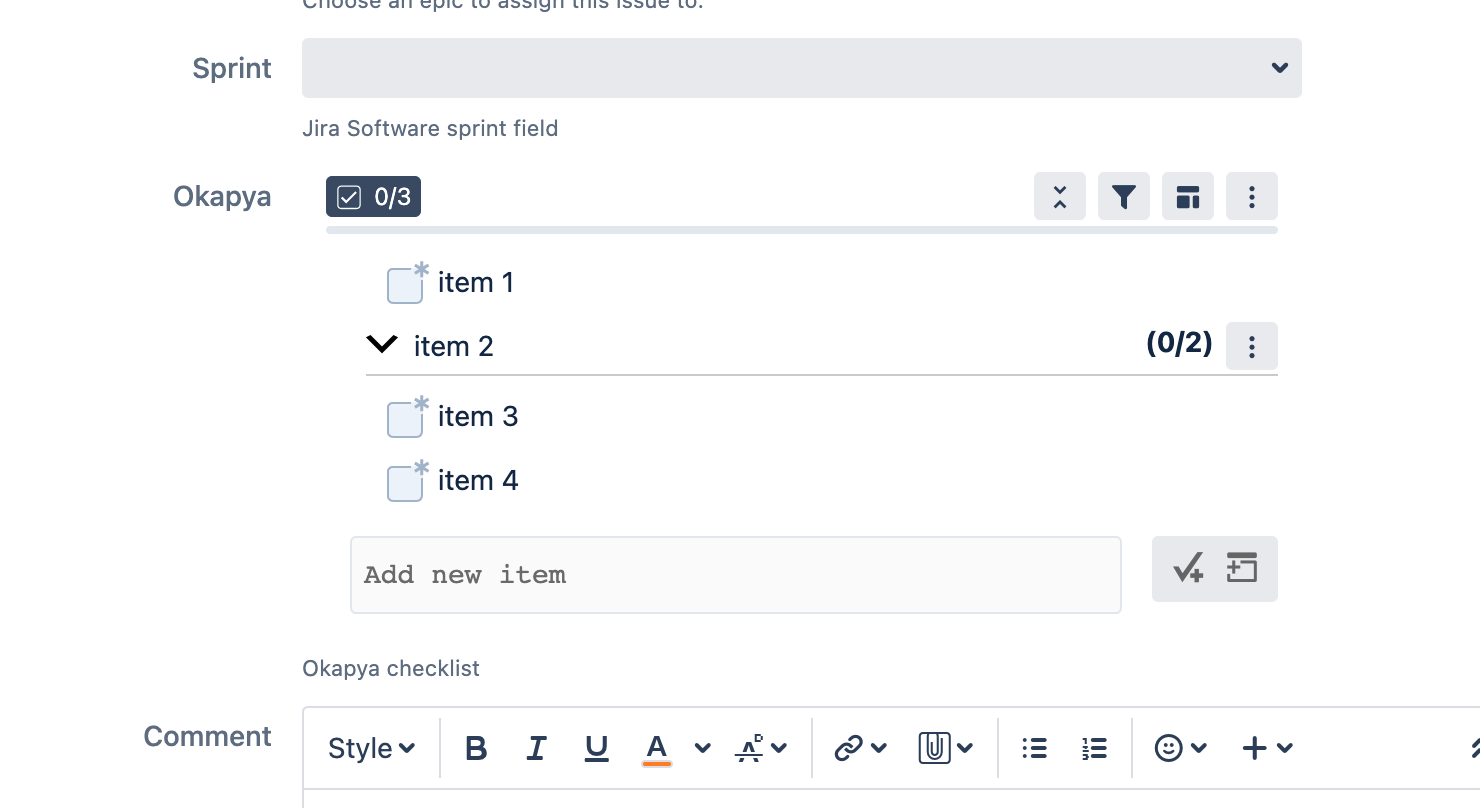Open the three-dot menu next to item 2
Viewport: 1480px width, 808px height.
click(1251, 346)
